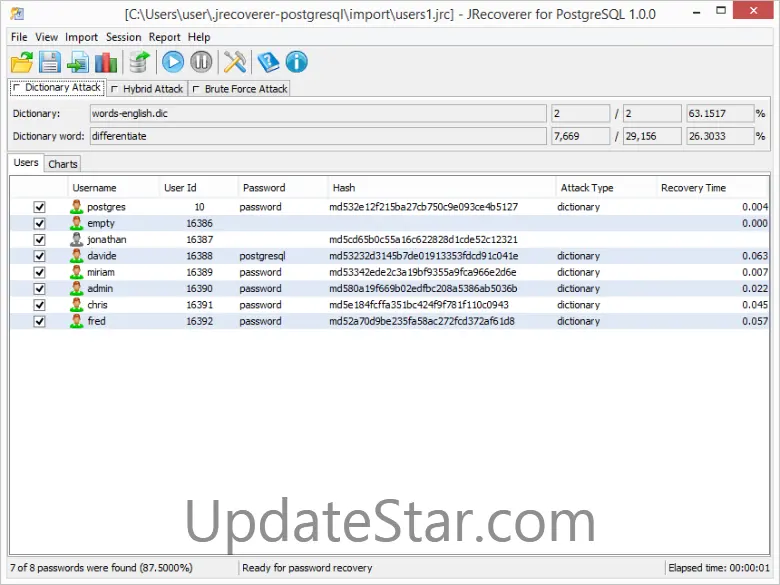
Task: Select jonathan's hash md5cd65b0c55a16c622828d1cde52c12321
Action: (423, 240)
